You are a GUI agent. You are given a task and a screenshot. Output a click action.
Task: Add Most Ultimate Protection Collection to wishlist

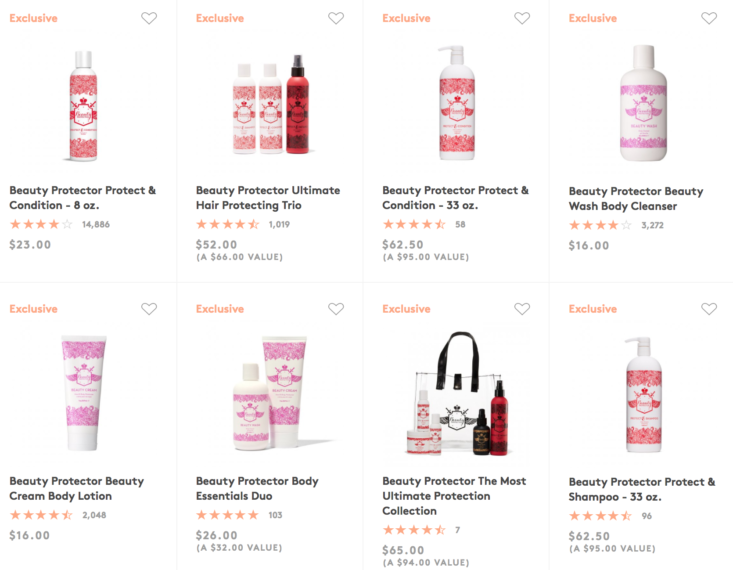click(x=522, y=309)
